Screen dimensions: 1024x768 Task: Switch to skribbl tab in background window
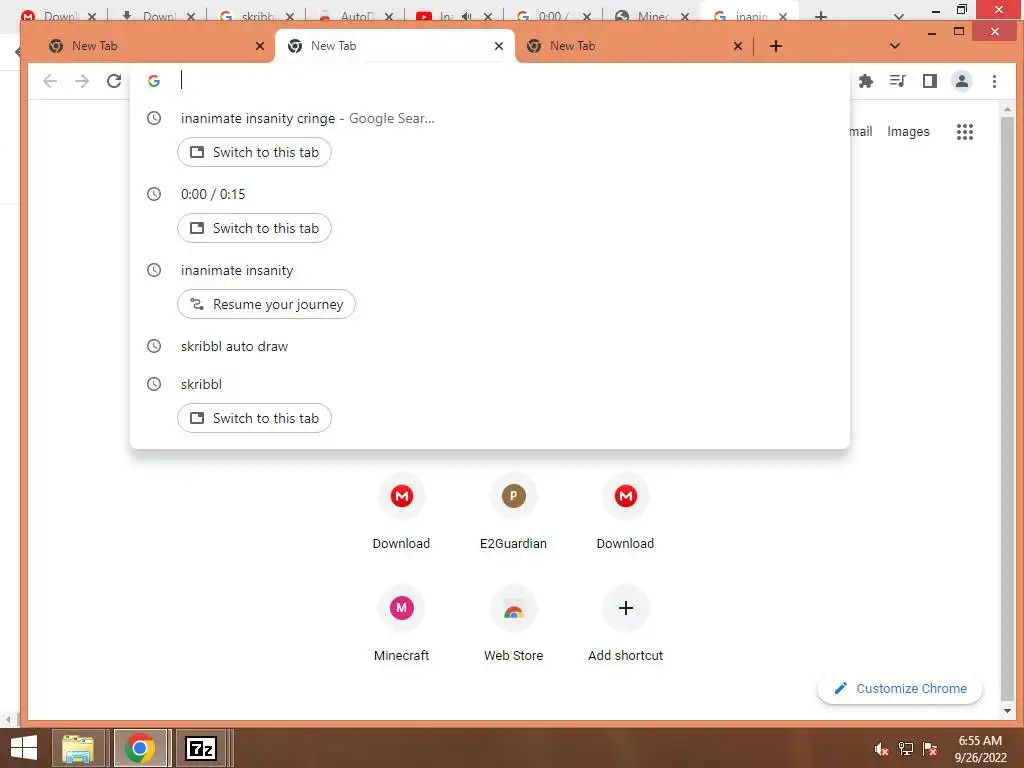pyautogui.click(x=257, y=16)
